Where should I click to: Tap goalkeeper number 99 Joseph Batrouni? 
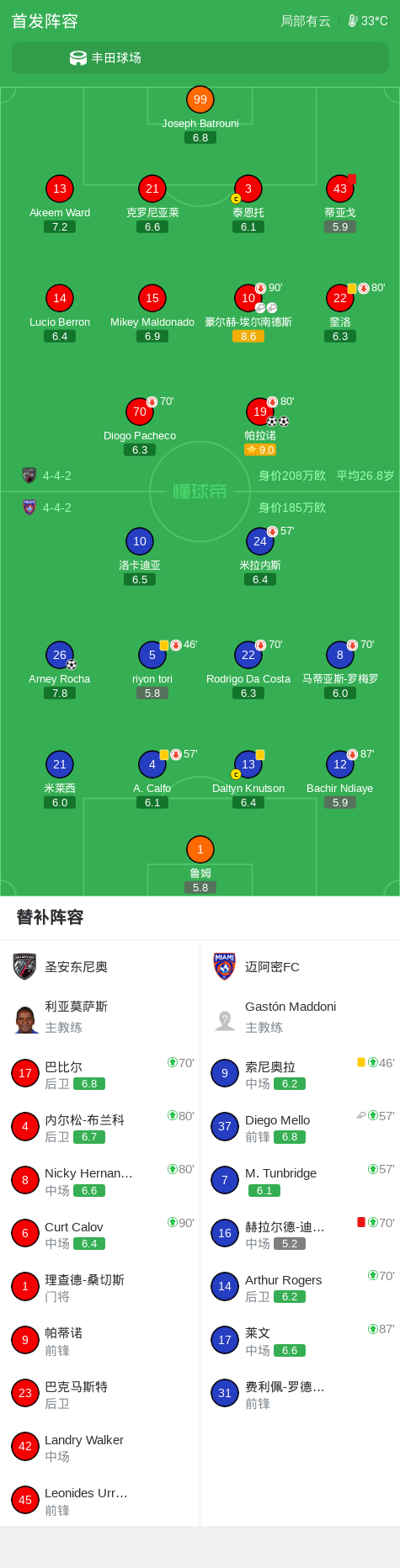(x=200, y=99)
